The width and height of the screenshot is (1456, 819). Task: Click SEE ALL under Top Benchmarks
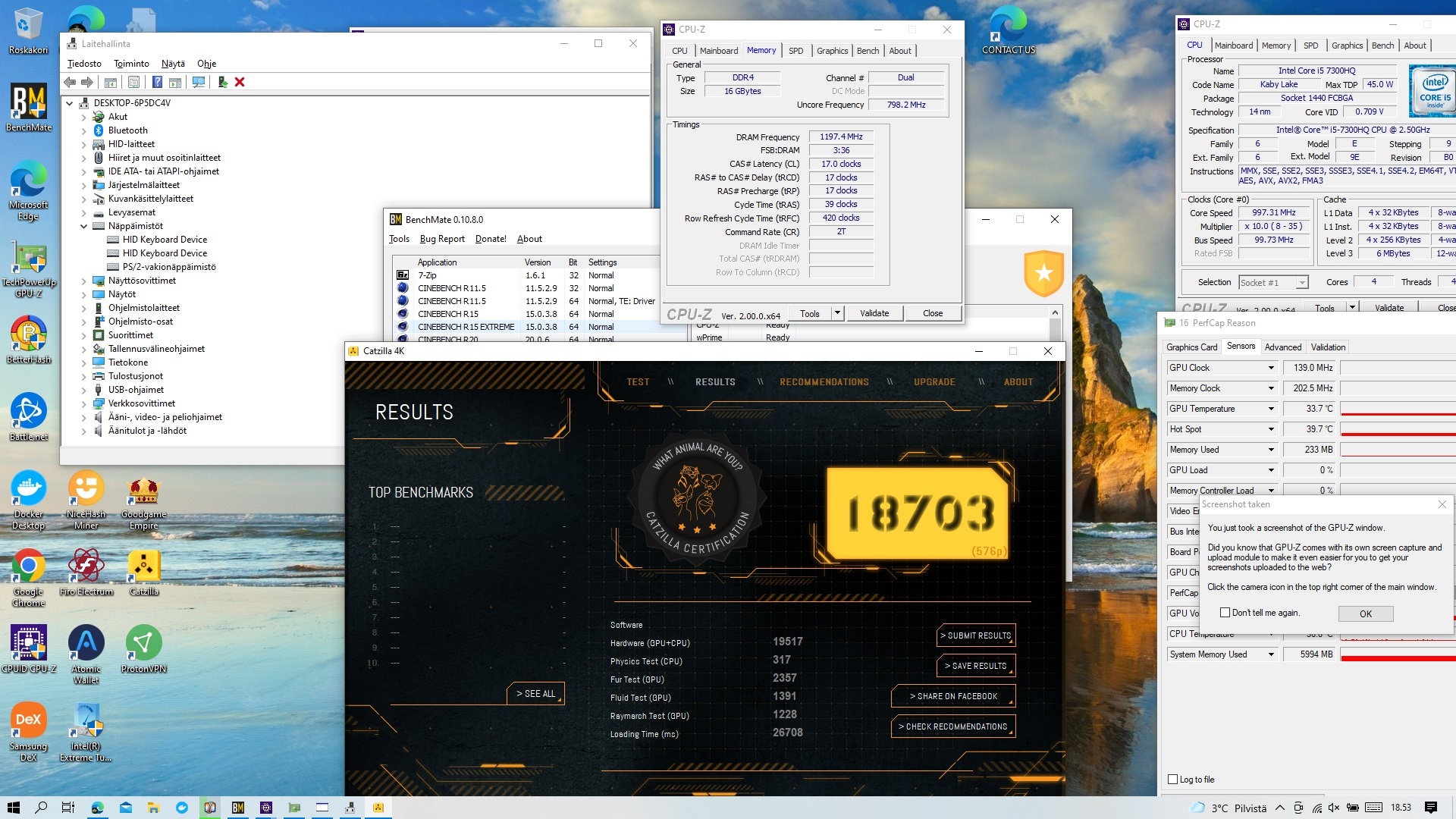[535, 693]
